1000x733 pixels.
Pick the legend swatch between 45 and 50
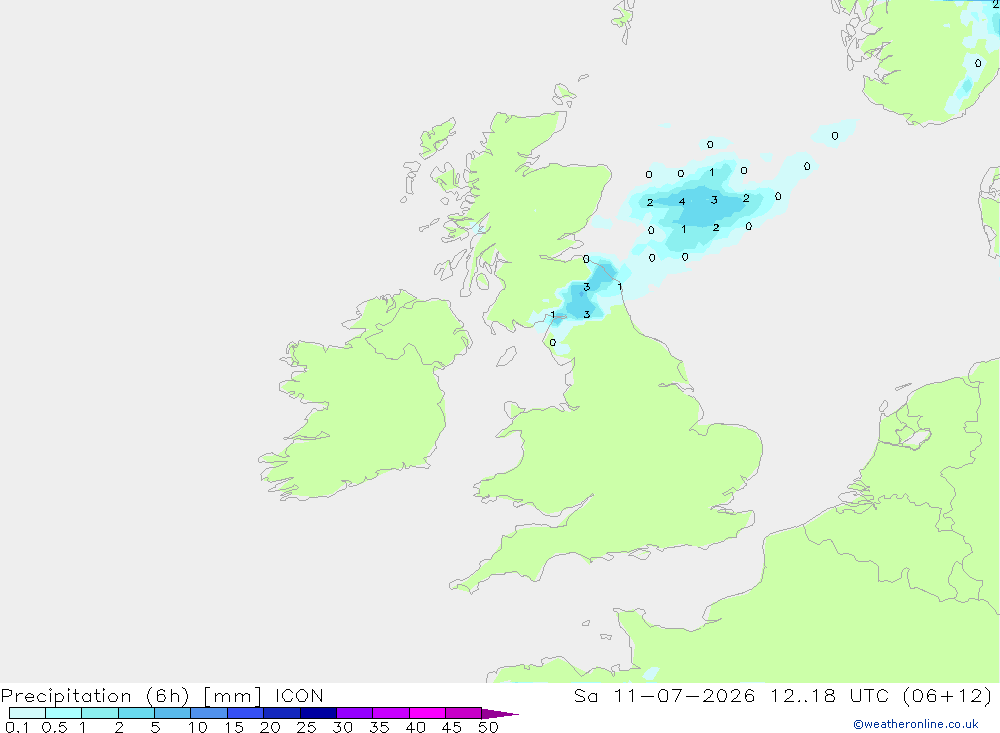pyautogui.click(x=464, y=713)
